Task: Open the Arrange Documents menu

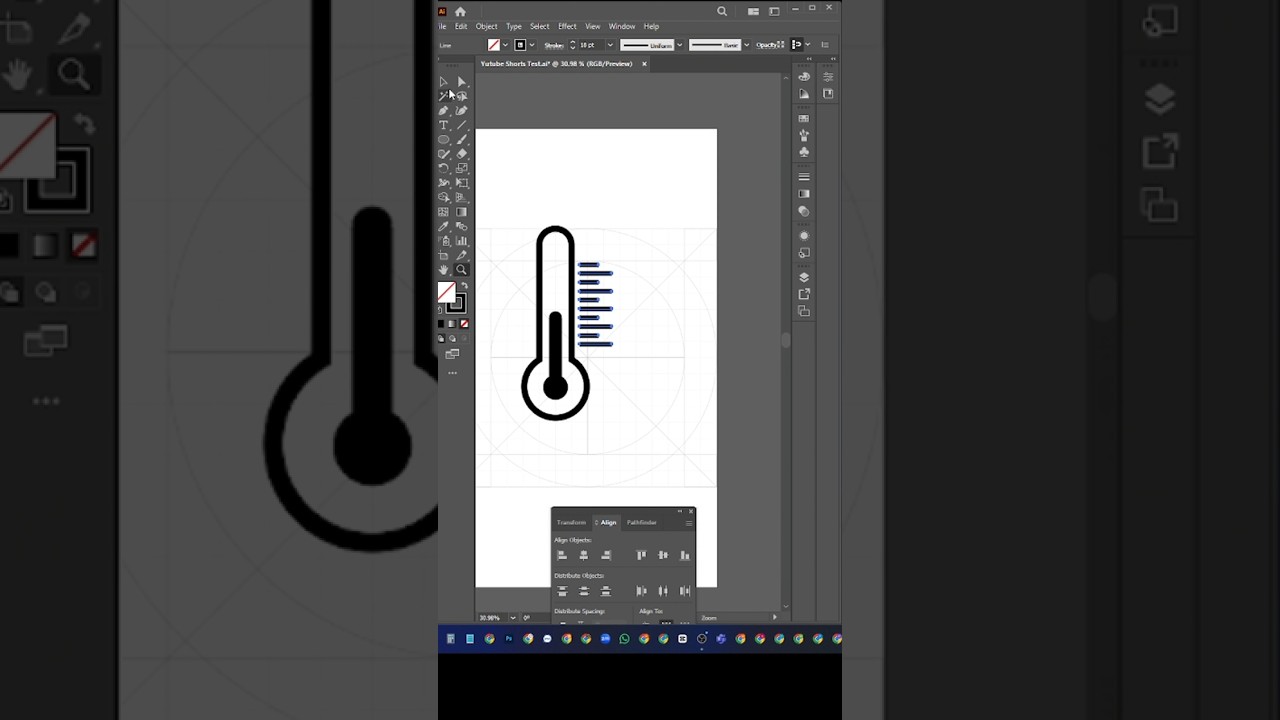Action: [753, 12]
